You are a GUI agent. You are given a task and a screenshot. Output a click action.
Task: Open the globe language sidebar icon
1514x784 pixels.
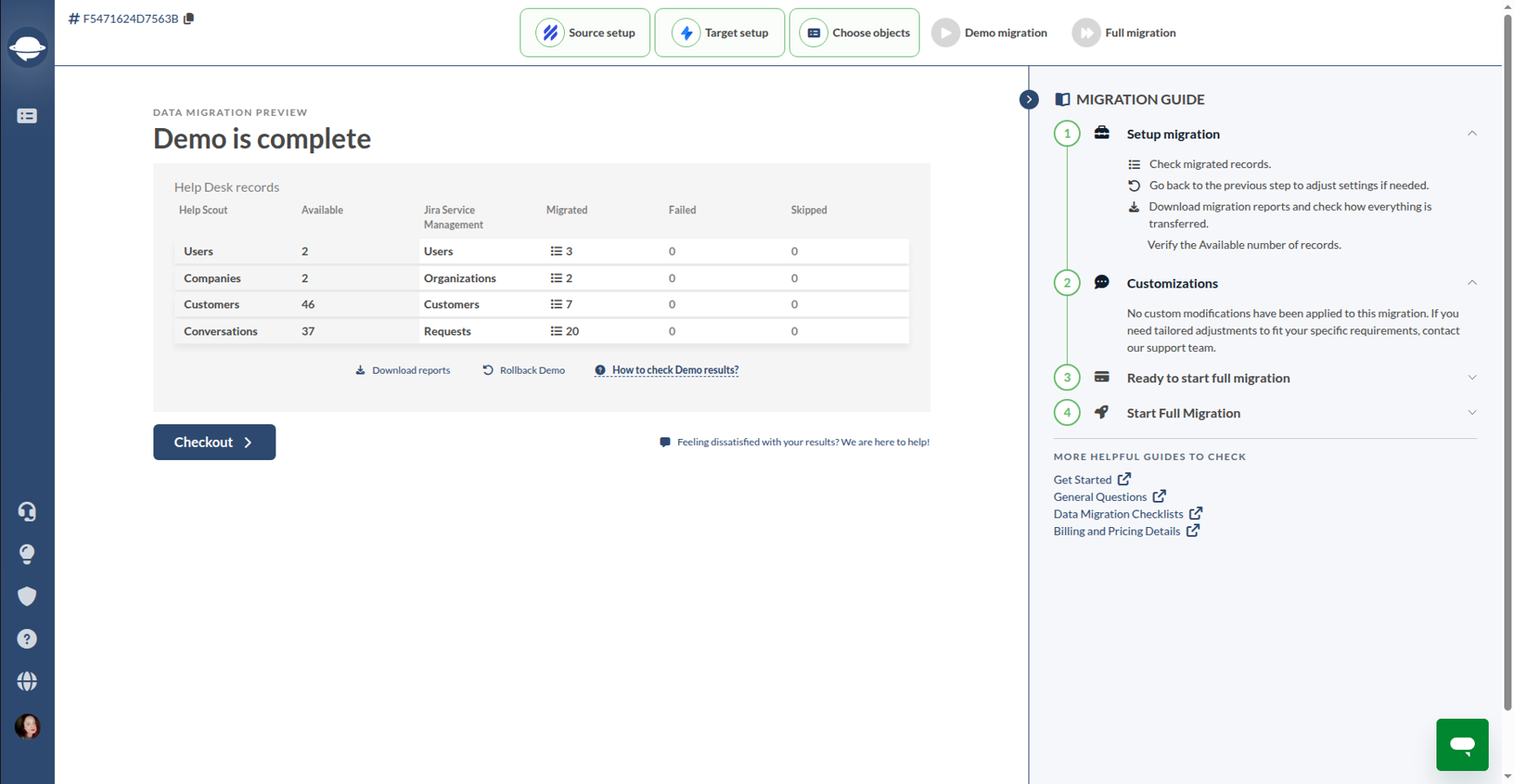pyautogui.click(x=27, y=681)
